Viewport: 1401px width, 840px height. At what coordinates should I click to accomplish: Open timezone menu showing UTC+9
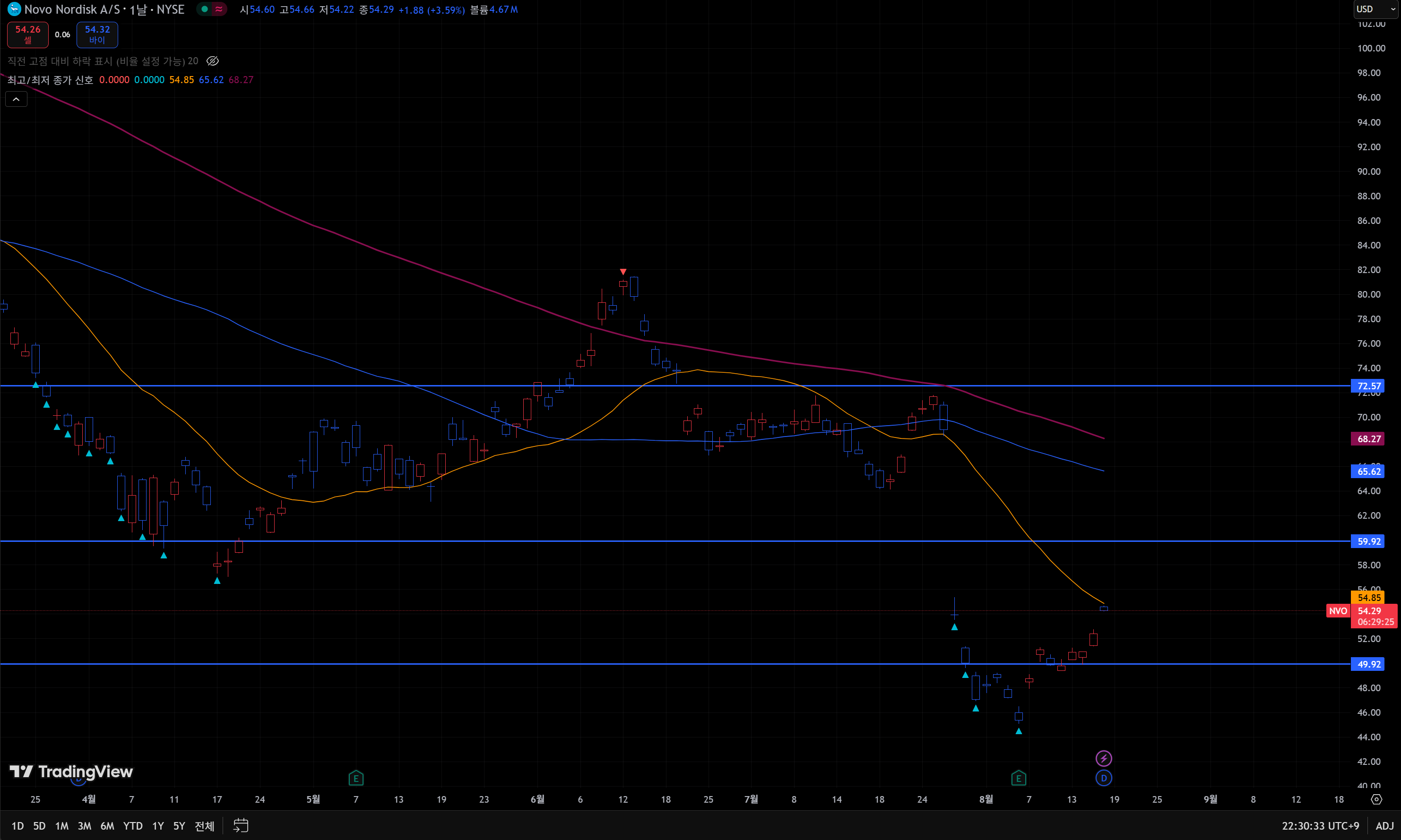click(x=1320, y=825)
